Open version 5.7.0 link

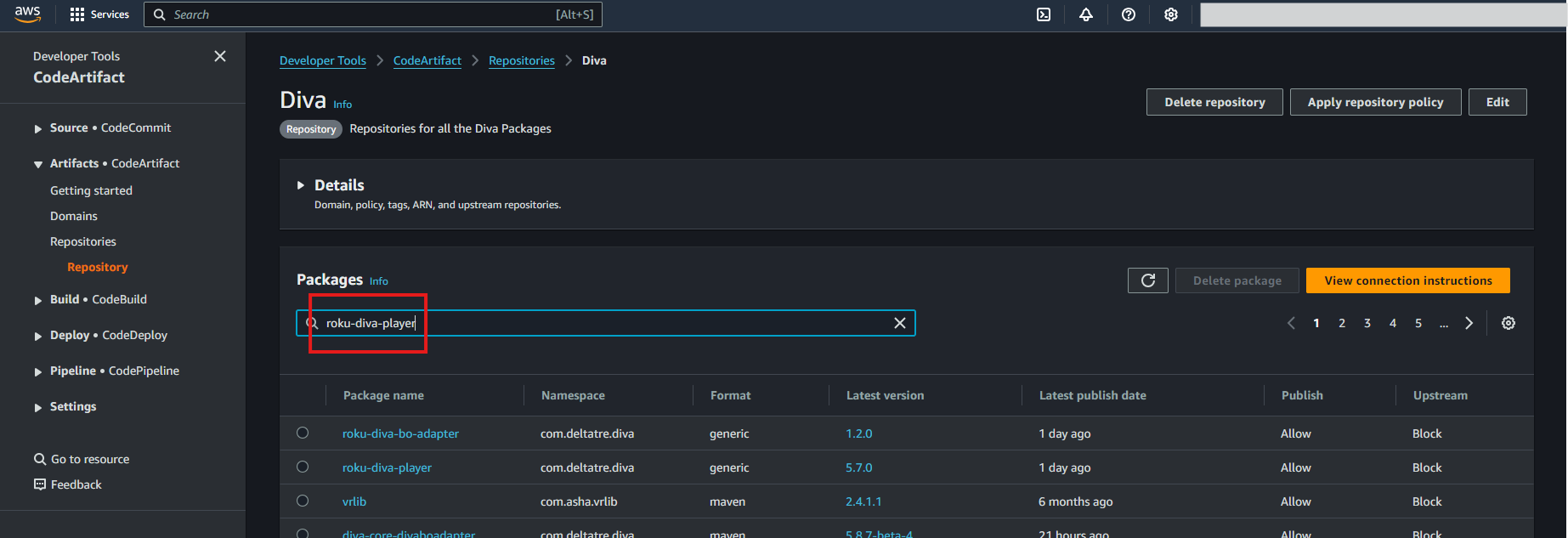[859, 467]
